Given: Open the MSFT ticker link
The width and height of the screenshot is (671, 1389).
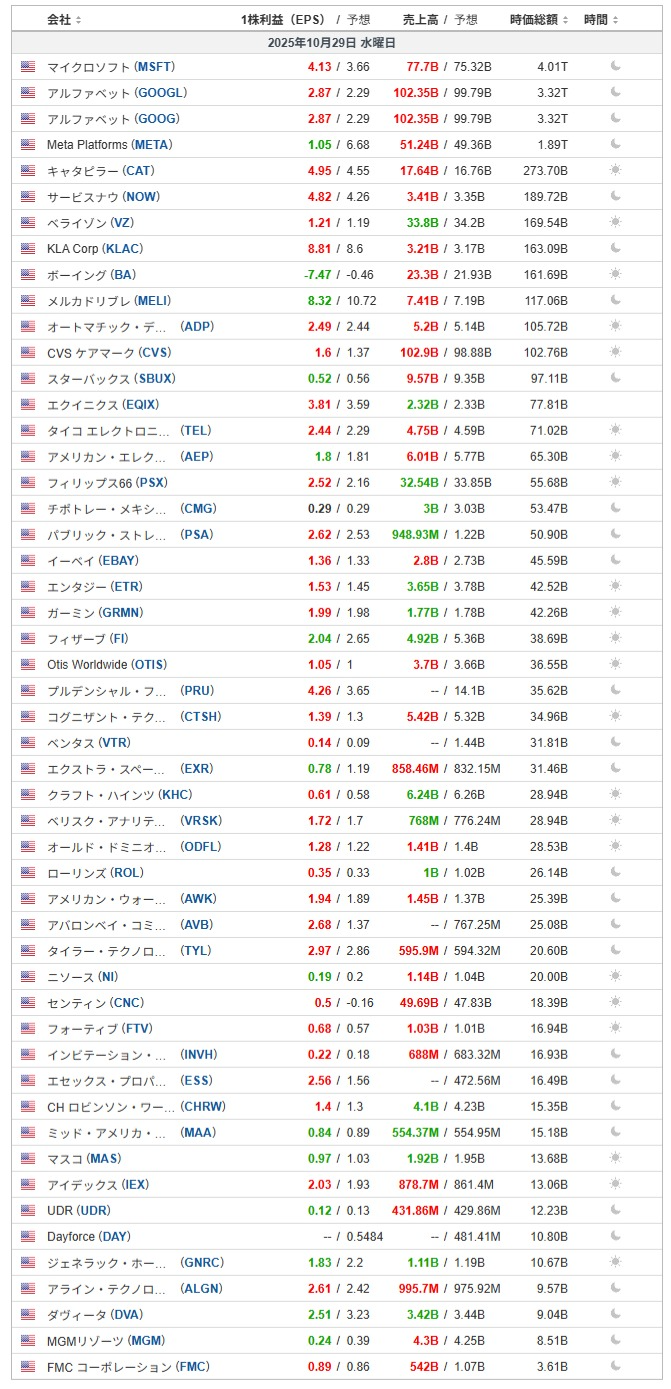Looking at the screenshot, I should coord(154,67).
